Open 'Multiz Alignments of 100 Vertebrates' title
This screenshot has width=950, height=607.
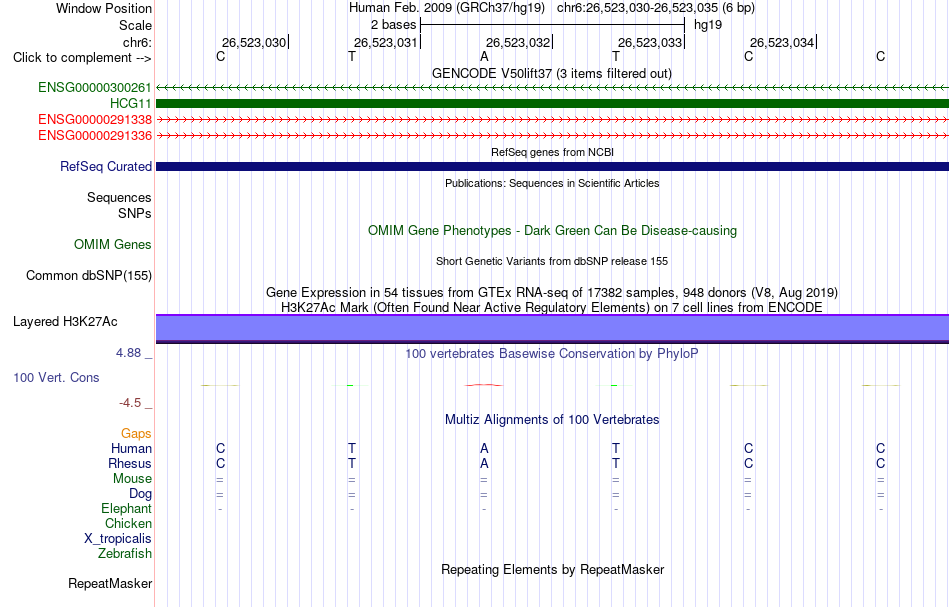[x=552, y=419]
